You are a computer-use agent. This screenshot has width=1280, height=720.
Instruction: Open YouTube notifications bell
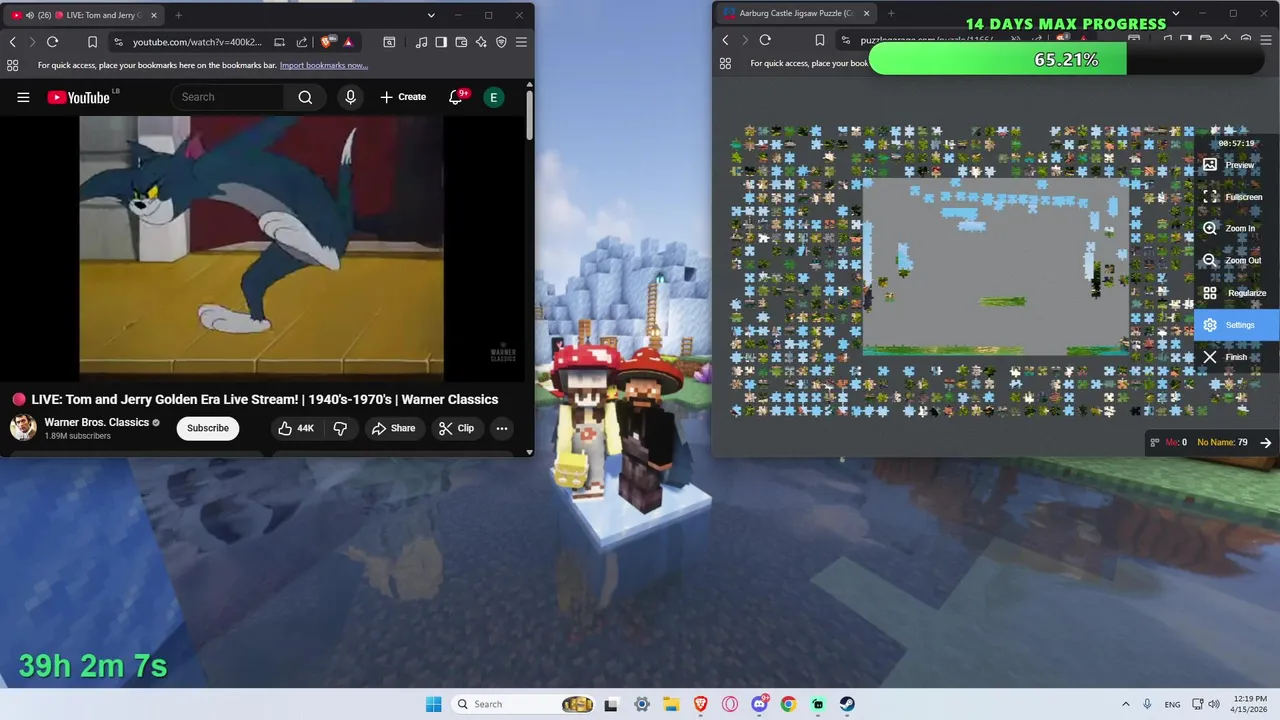pos(457,97)
